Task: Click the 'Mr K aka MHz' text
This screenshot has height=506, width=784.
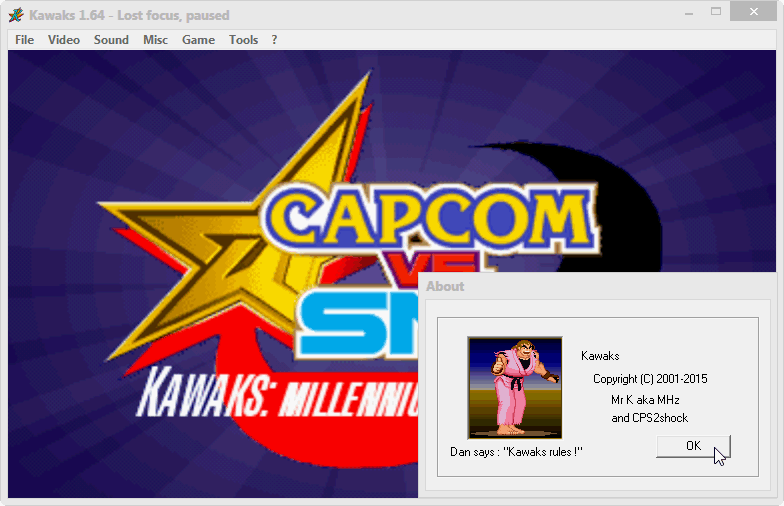Action: pyautogui.click(x=645, y=400)
